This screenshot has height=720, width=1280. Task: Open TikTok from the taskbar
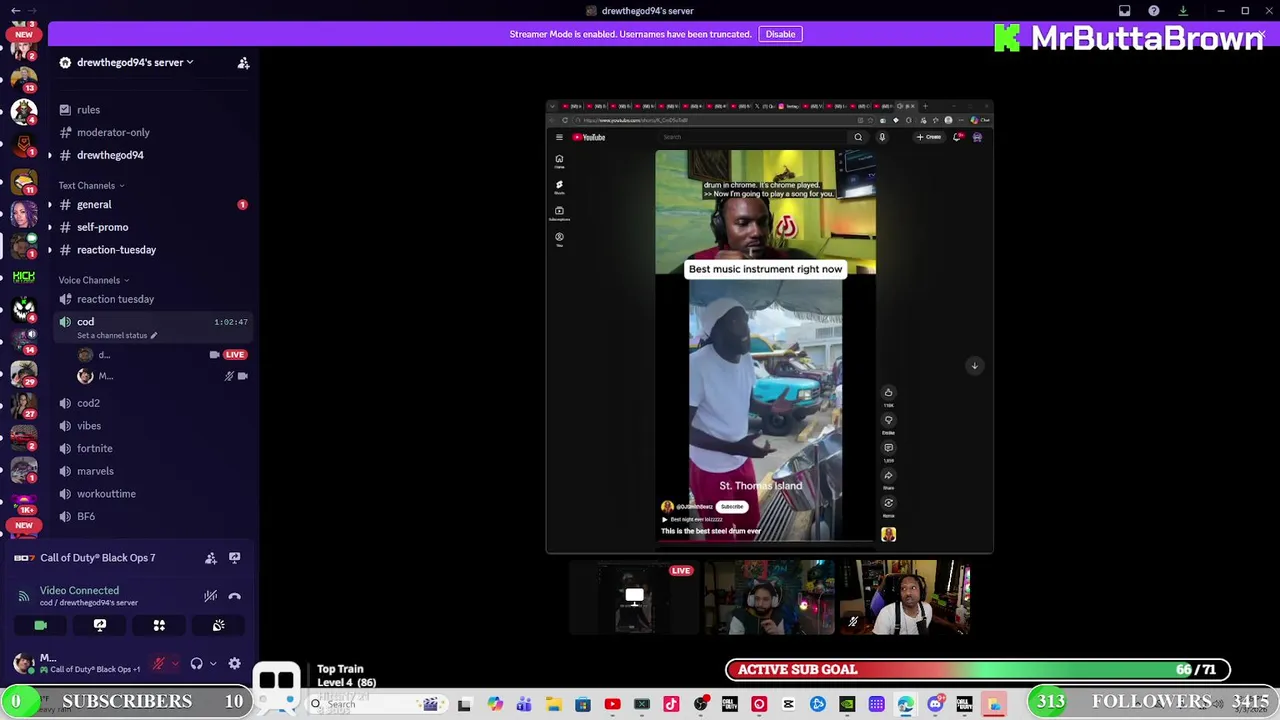(671, 704)
